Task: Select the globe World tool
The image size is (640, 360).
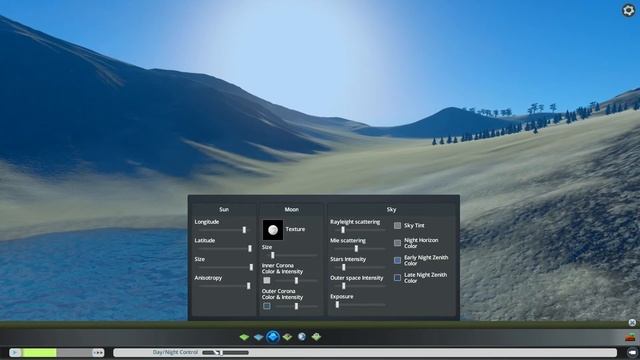Action: (302, 337)
